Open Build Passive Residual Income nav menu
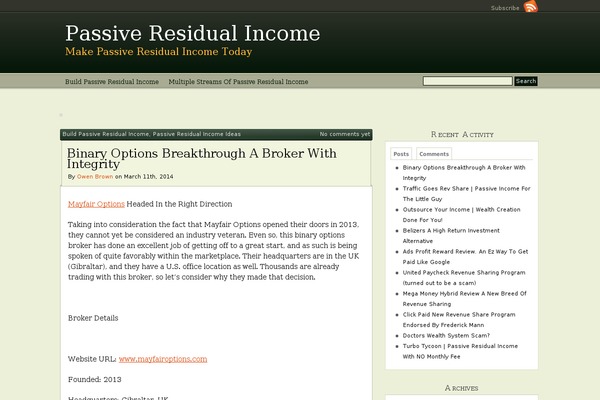 [x=112, y=82]
